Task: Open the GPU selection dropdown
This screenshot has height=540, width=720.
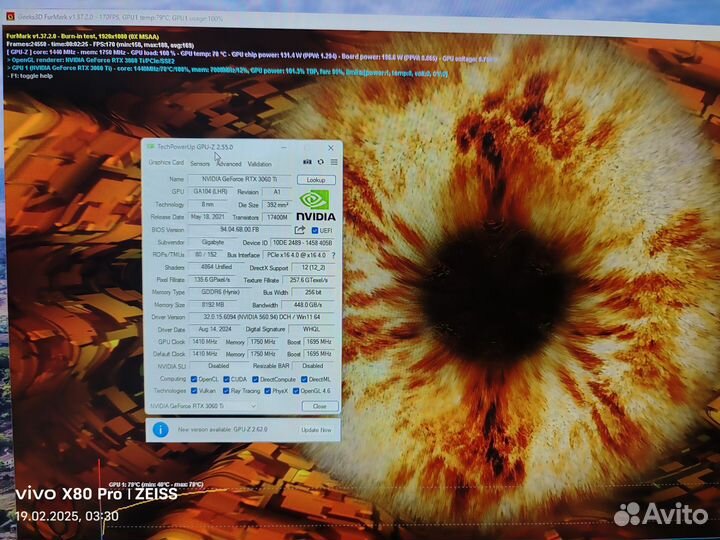Action: click(x=203, y=406)
